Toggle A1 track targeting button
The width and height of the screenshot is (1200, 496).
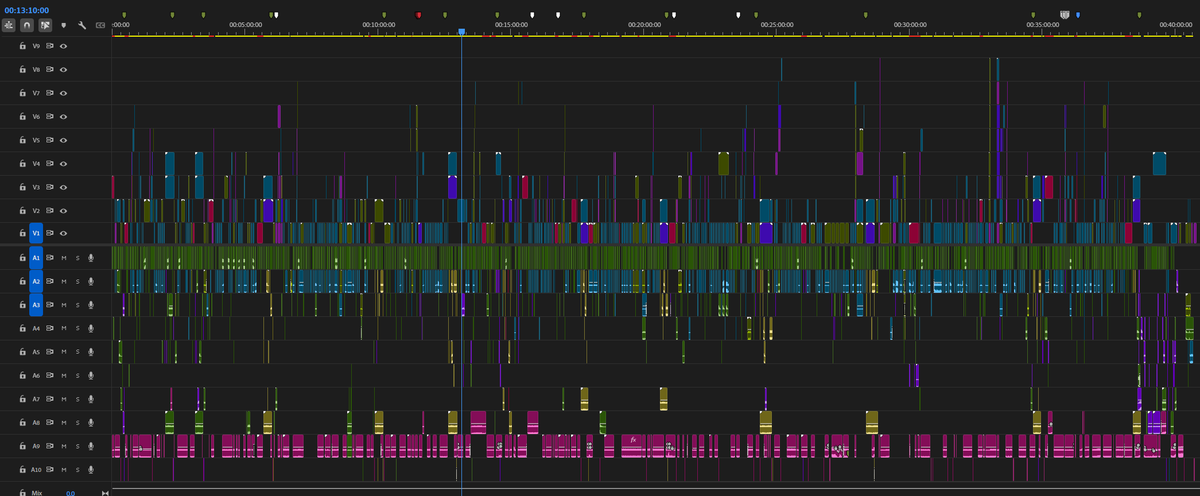click(x=36, y=257)
